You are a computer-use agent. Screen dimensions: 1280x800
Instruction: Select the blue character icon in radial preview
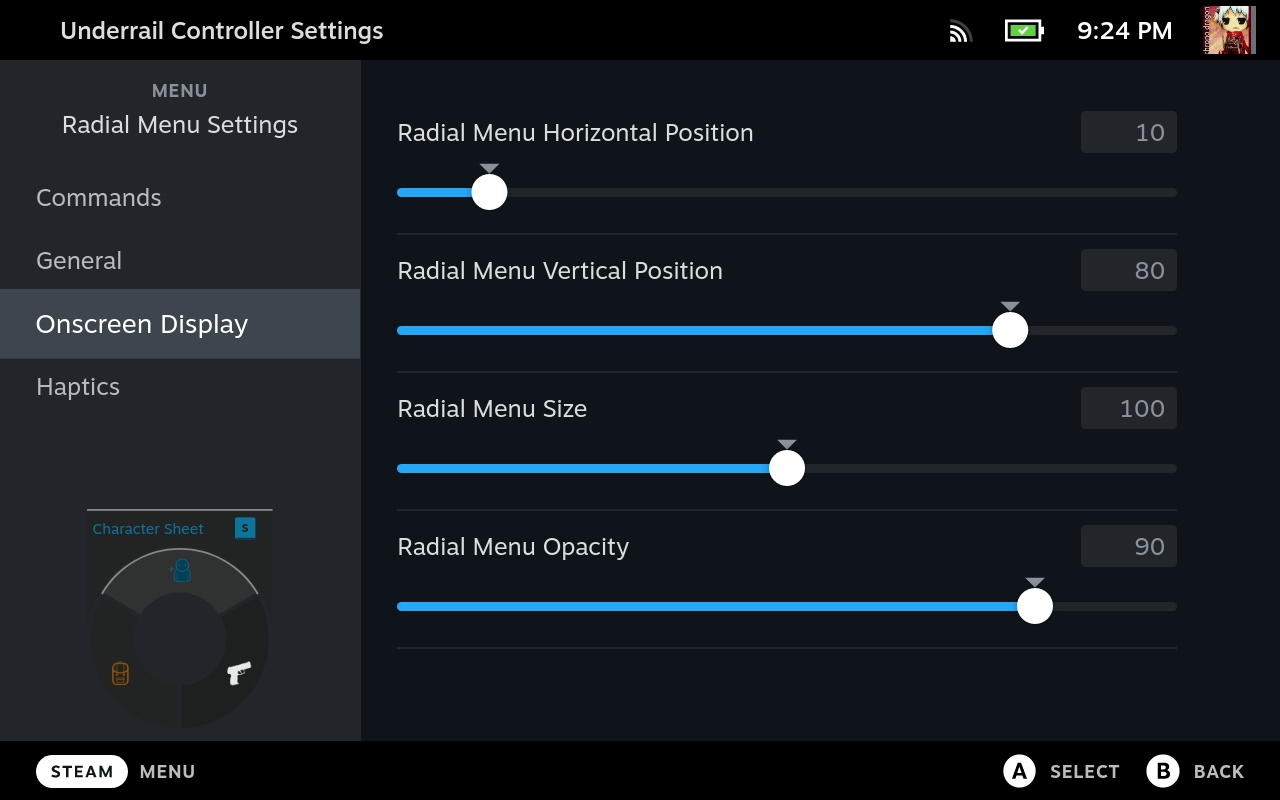point(181,570)
